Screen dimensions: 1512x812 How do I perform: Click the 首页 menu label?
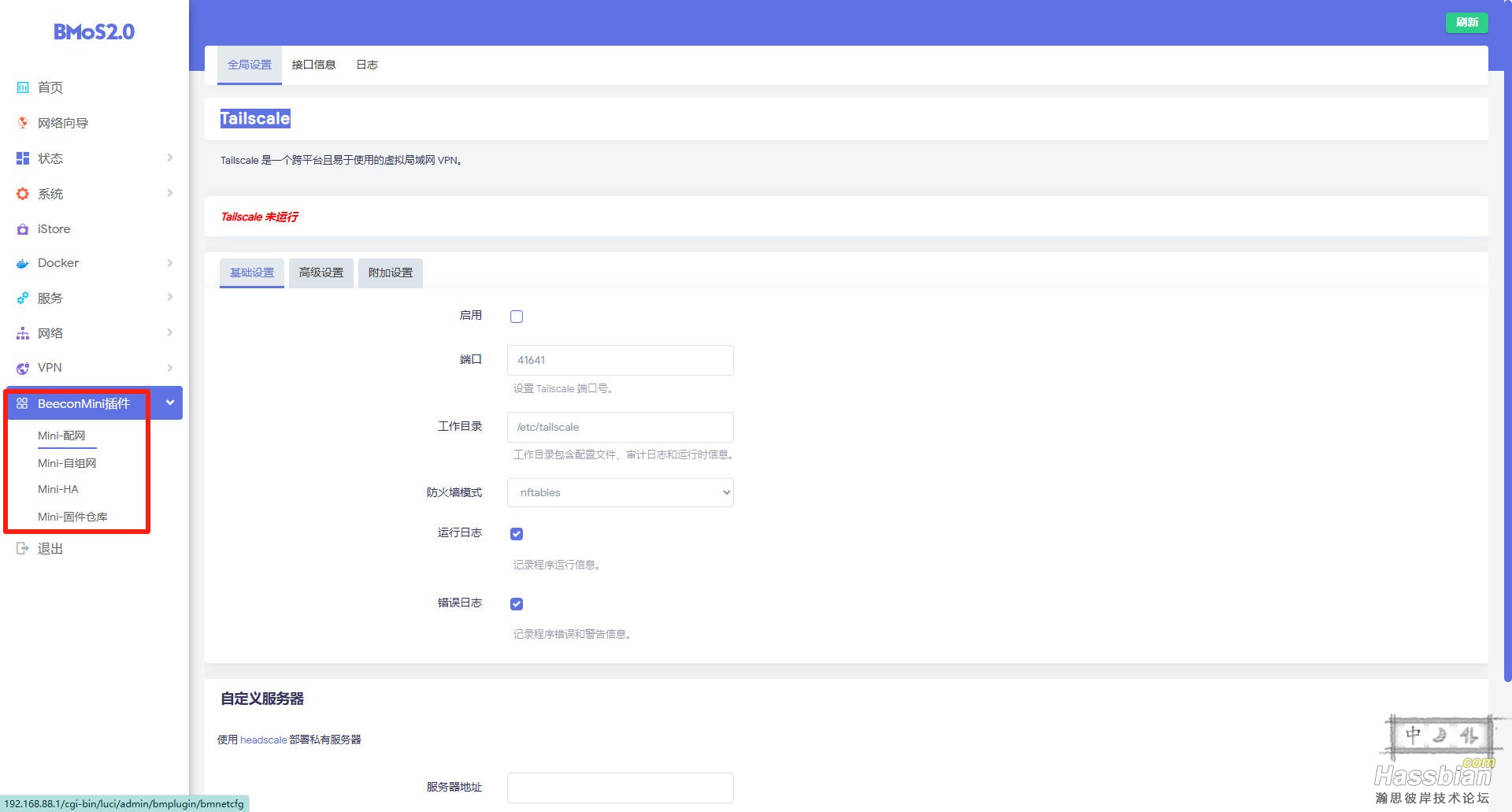tap(50, 87)
